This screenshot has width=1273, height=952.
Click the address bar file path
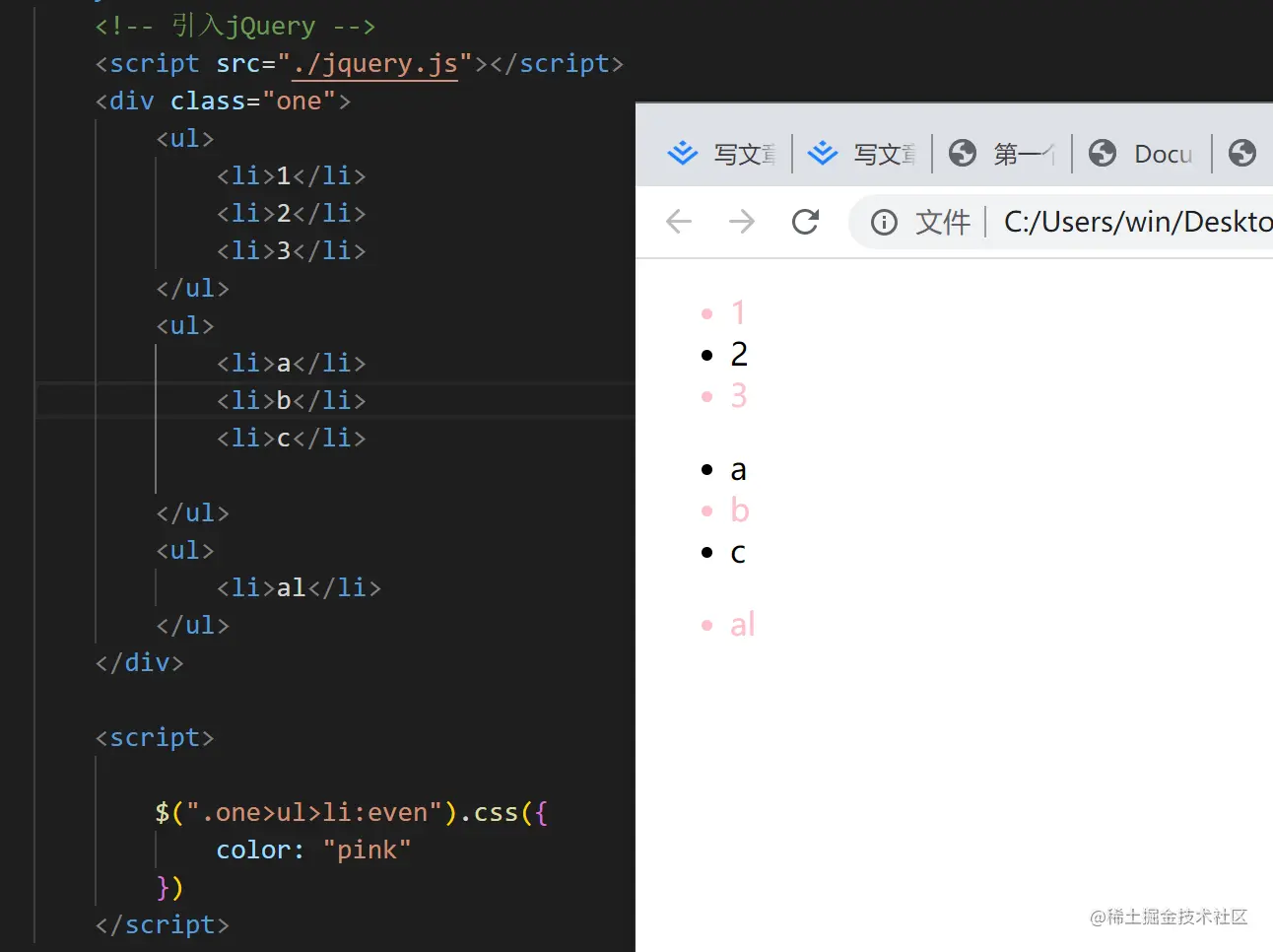point(1138,222)
